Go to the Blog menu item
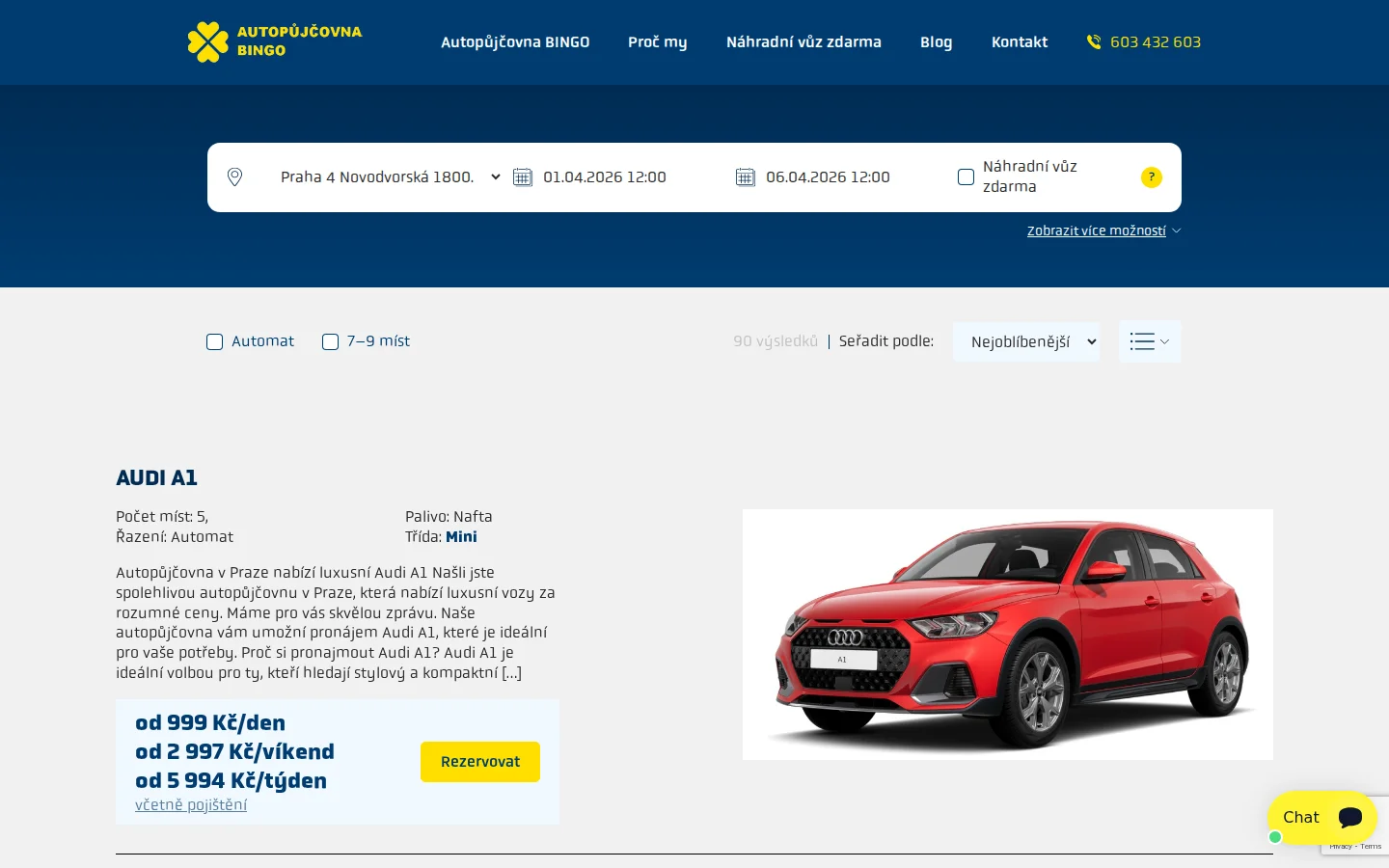Image resolution: width=1389 pixels, height=868 pixels. (936, 42)
